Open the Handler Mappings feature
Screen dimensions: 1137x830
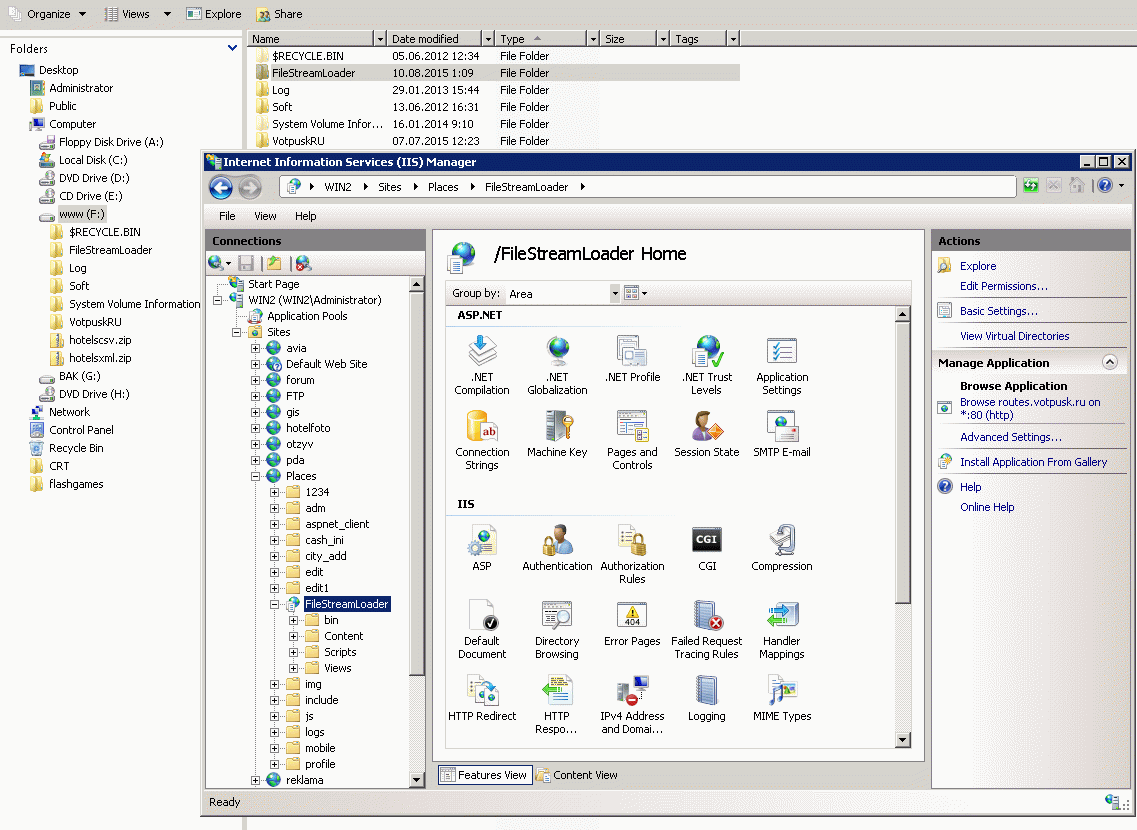click(782, 629)
